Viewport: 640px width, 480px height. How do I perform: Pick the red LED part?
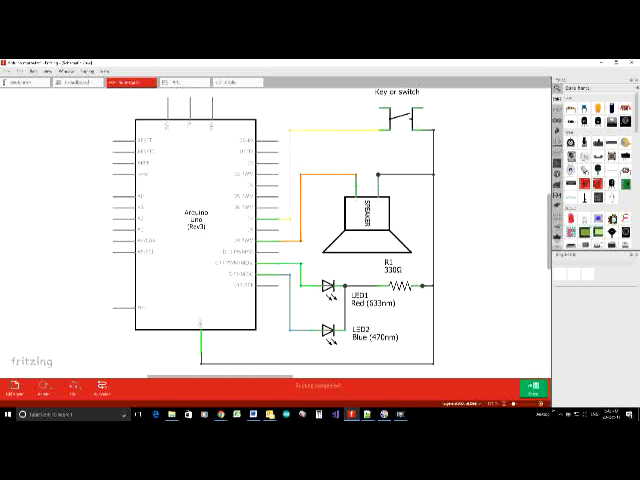coord(571,219)
